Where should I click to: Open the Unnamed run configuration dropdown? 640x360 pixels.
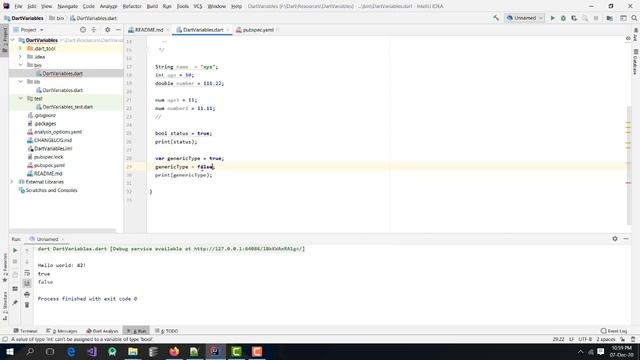pos(524,18)
